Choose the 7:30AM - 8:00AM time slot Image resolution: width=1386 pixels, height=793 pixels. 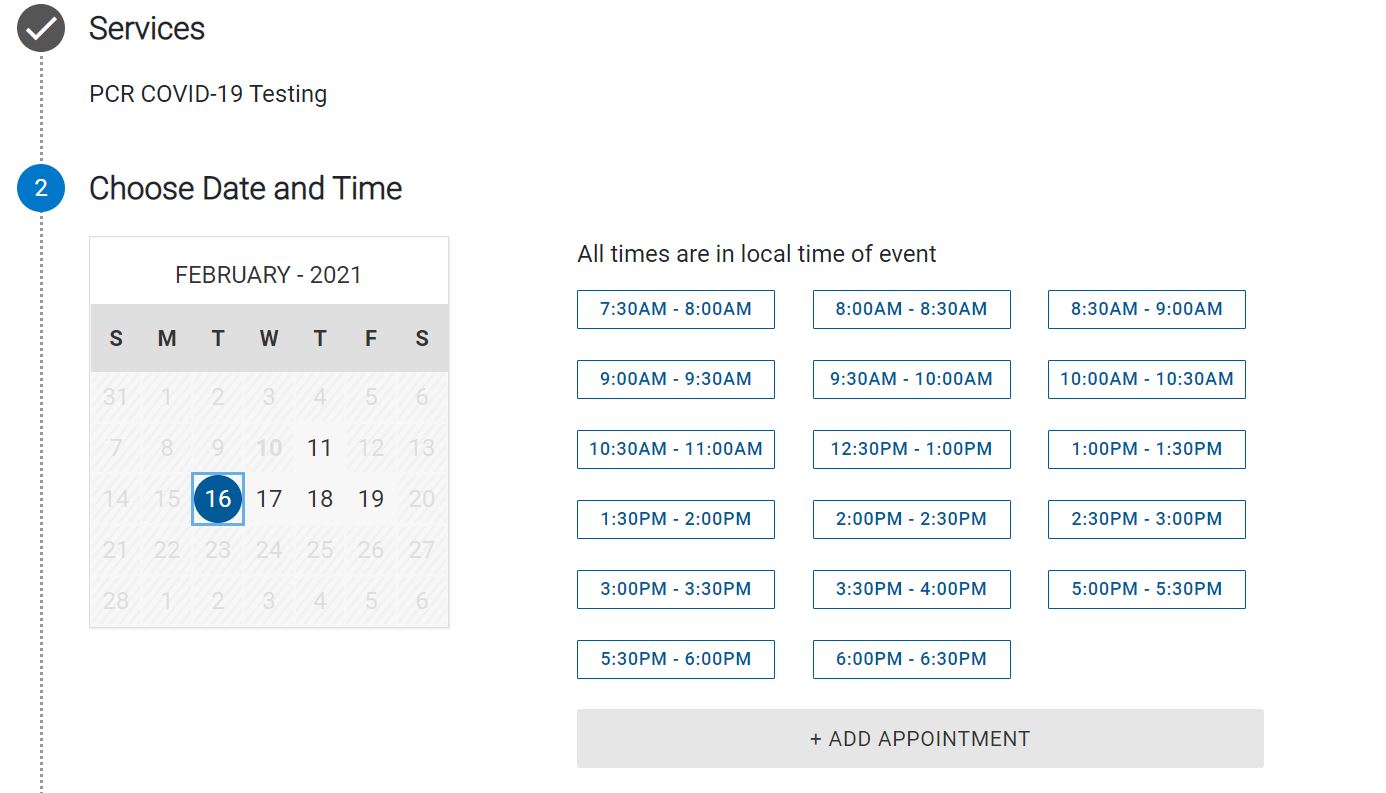[676, 309]
